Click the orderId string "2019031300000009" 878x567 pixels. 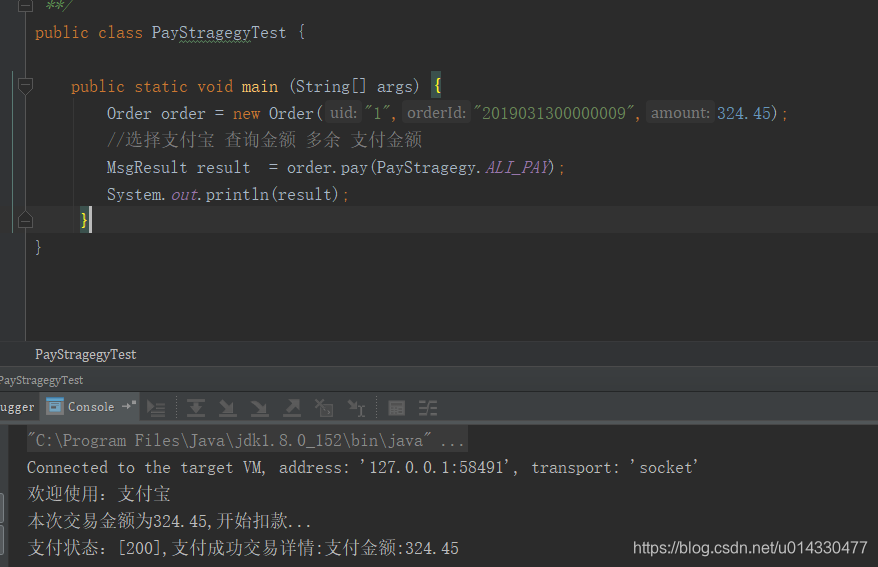(554, 113)
